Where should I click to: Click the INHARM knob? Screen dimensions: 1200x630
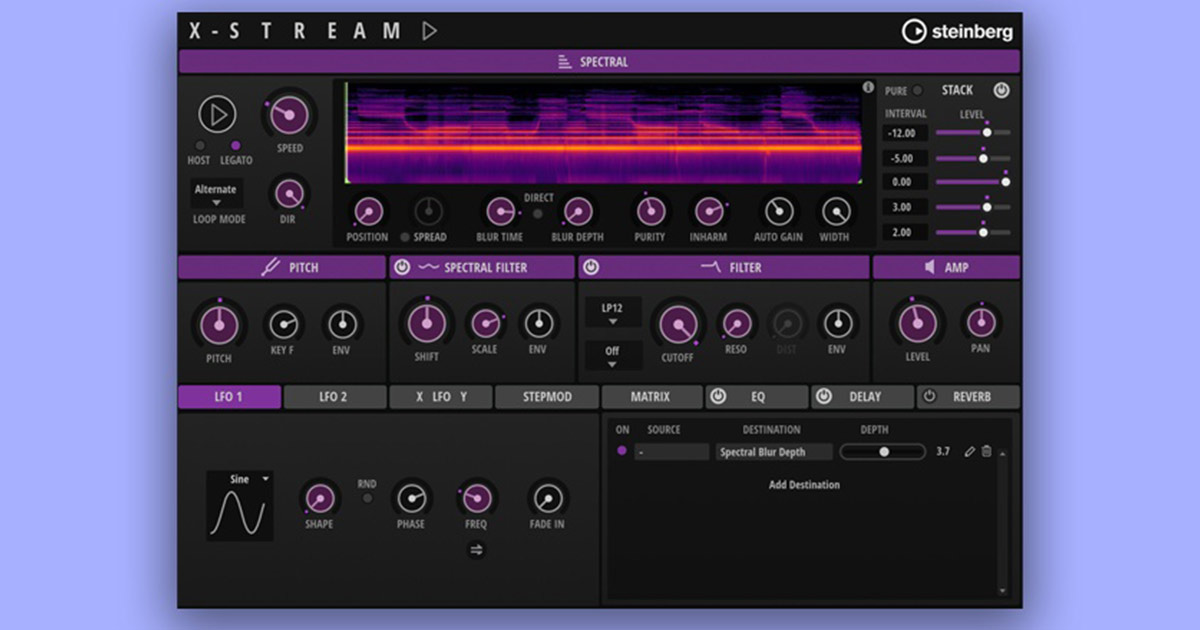pos(709,211)
